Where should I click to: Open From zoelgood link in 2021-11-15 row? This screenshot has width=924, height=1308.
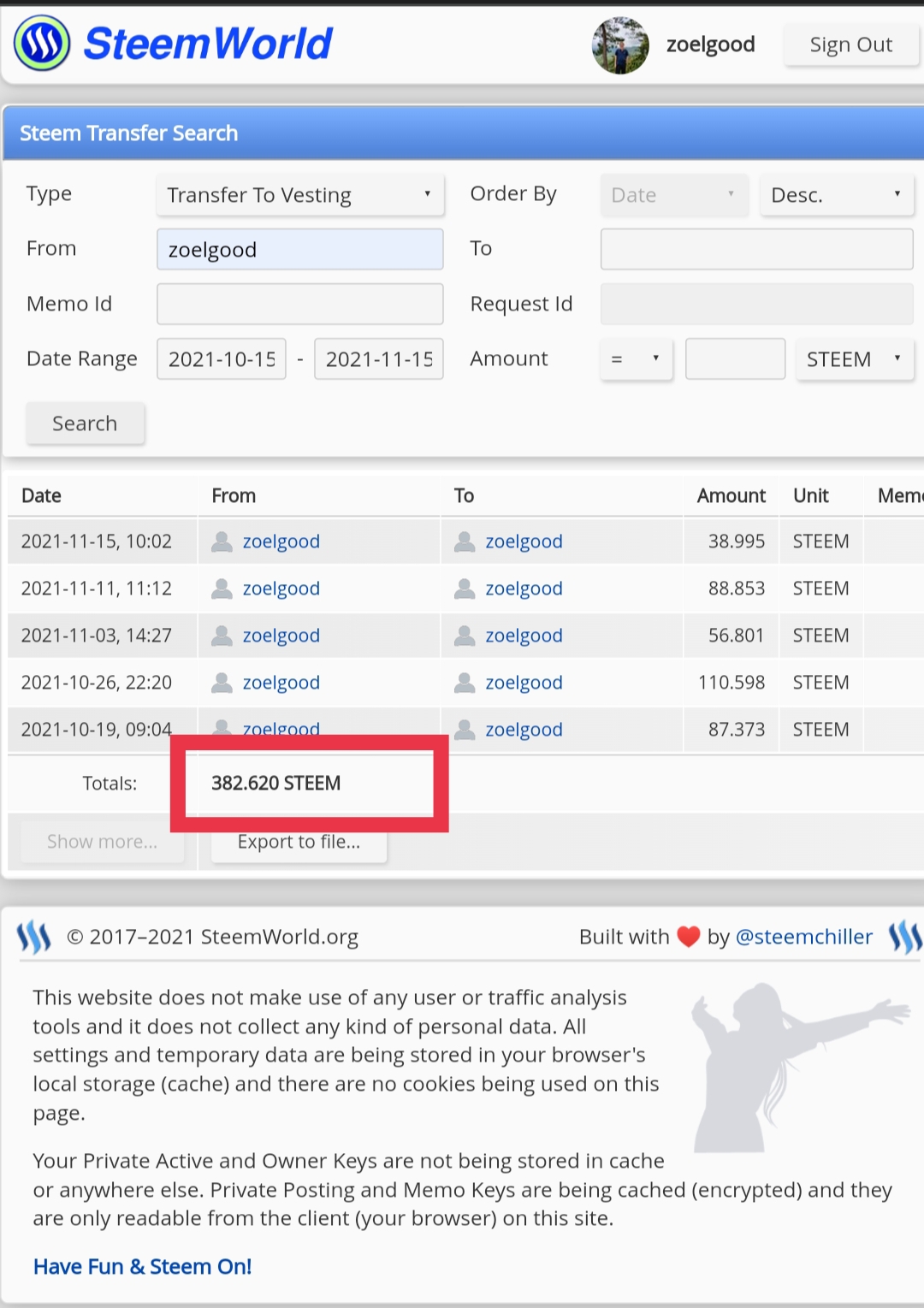pyautogui.click(x=281, y=542)
